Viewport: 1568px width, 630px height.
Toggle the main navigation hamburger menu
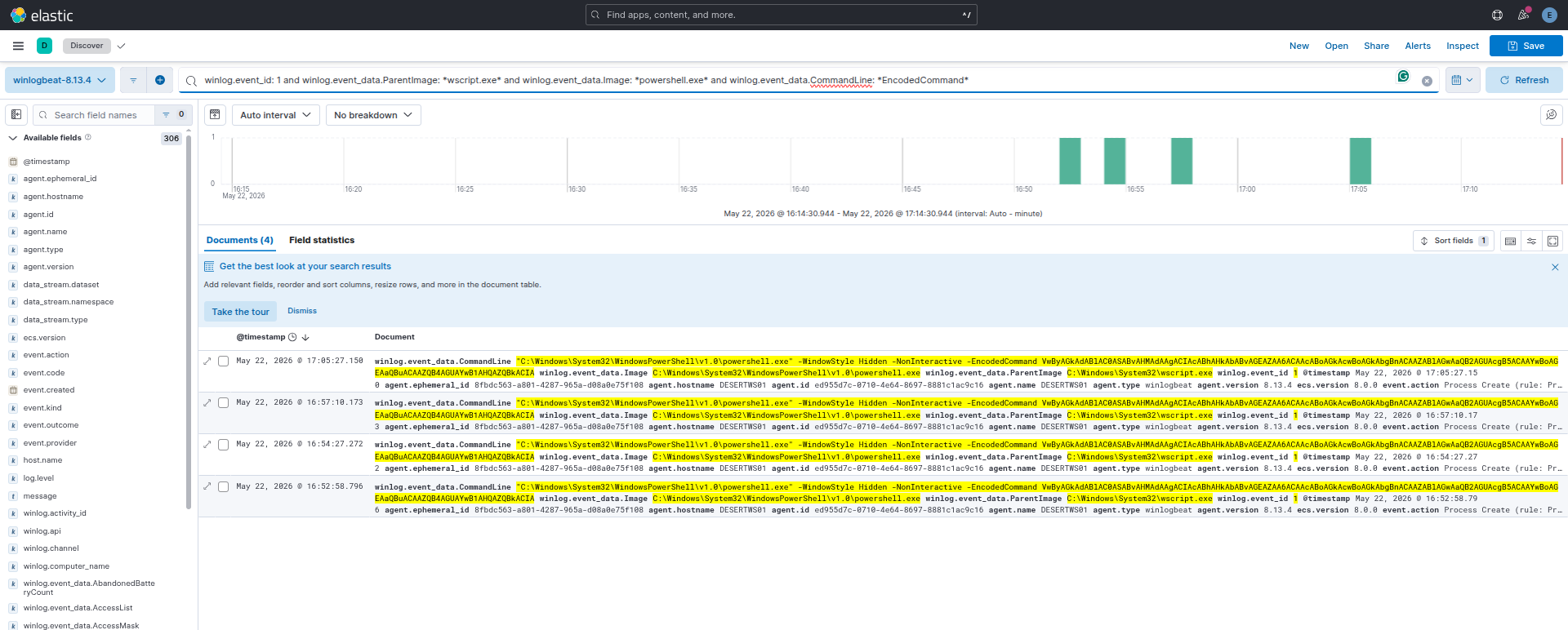pos(18,46)
